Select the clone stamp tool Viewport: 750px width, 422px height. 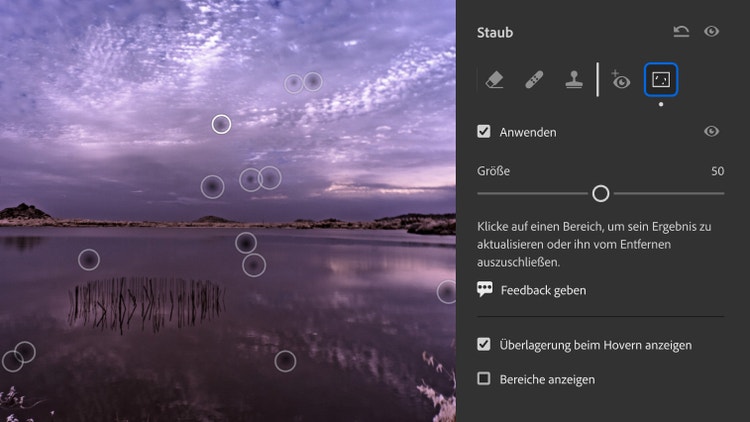click(x=574, y=79)
